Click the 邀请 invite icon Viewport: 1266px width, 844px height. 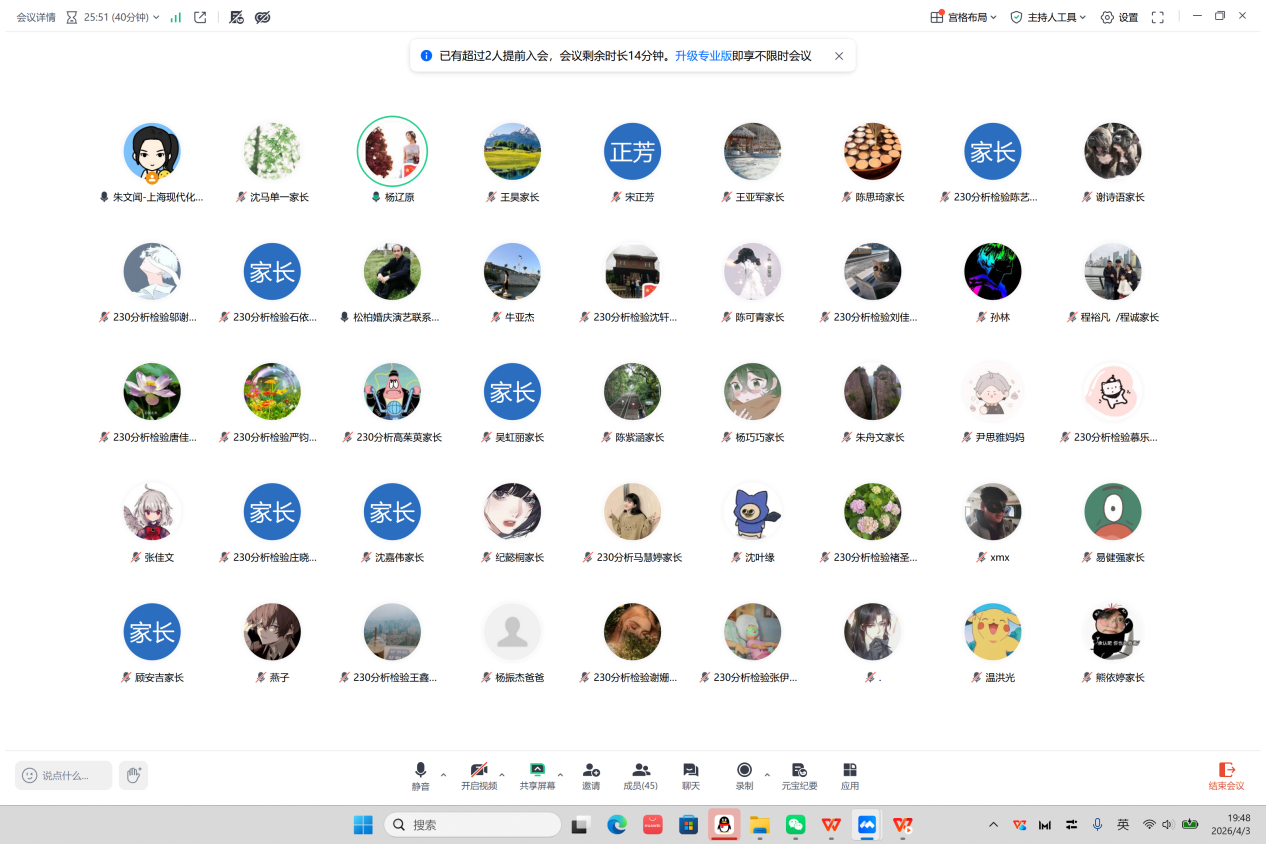[591, 775]
